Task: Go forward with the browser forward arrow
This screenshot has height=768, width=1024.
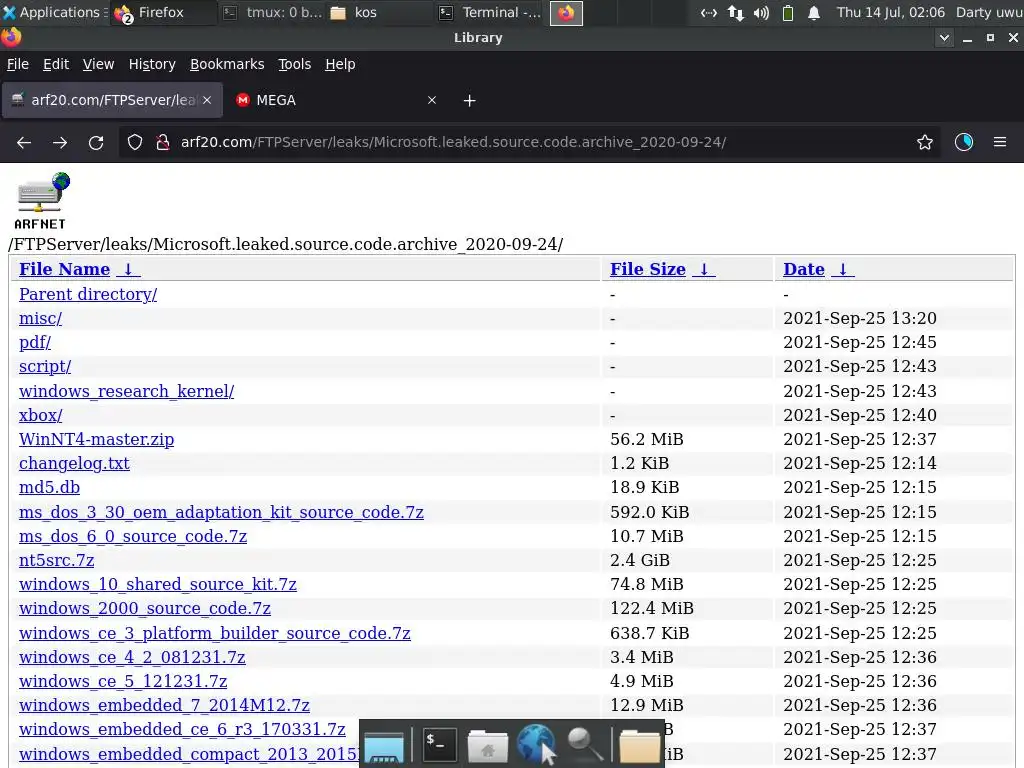Action: [60, 142]
